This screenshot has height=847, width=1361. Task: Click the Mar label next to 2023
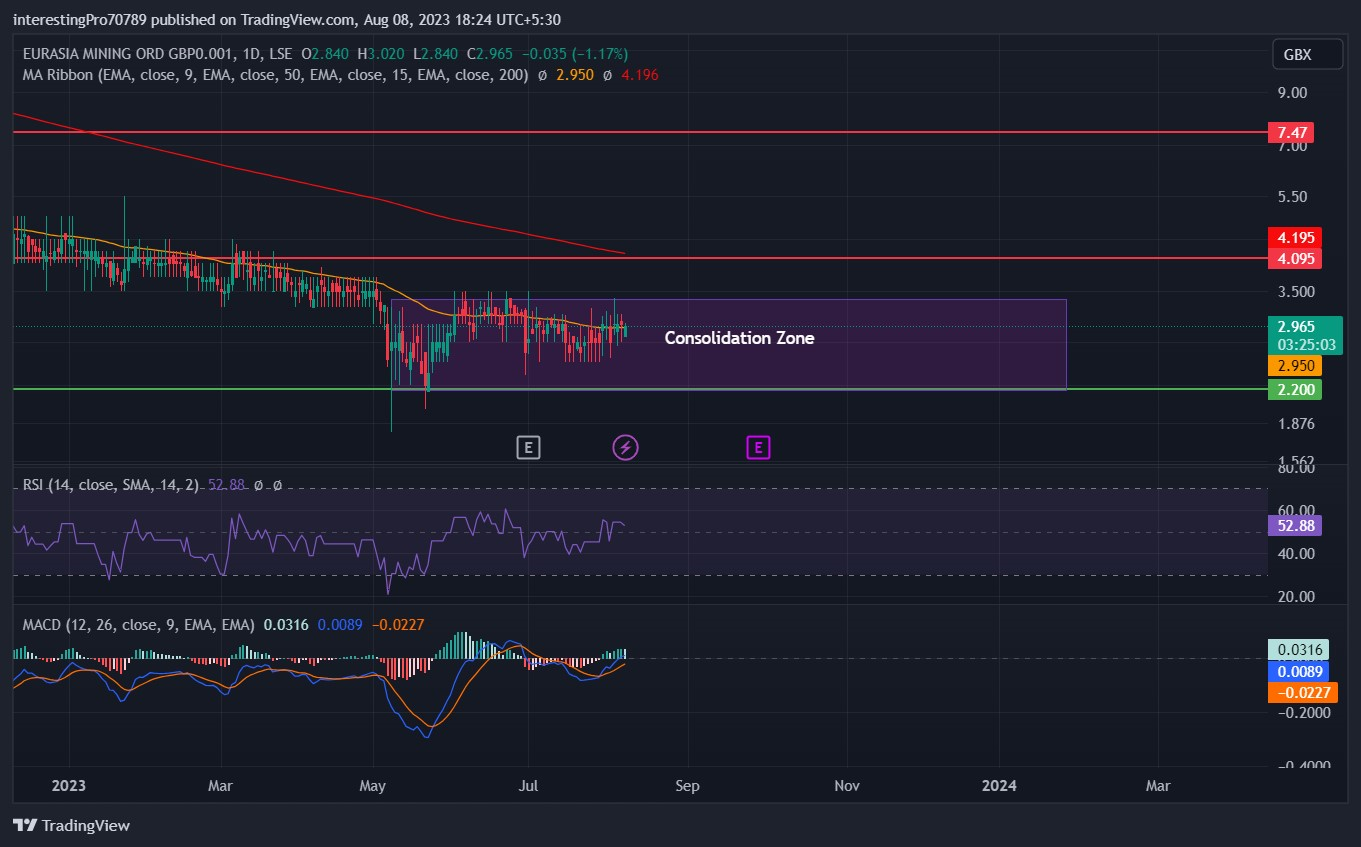coord(220,786)
